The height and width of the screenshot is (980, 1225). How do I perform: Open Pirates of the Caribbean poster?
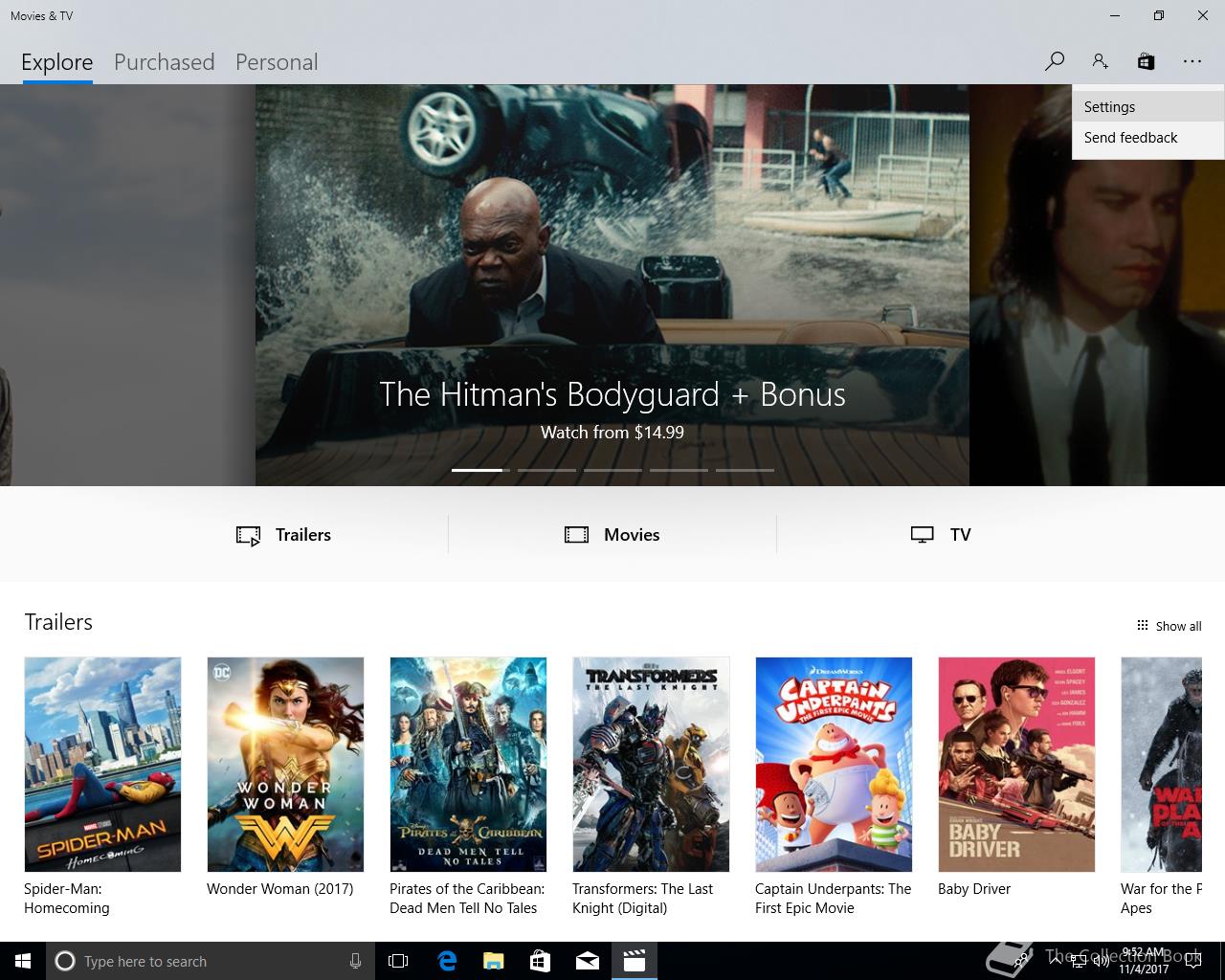click(x=468, y=765)
